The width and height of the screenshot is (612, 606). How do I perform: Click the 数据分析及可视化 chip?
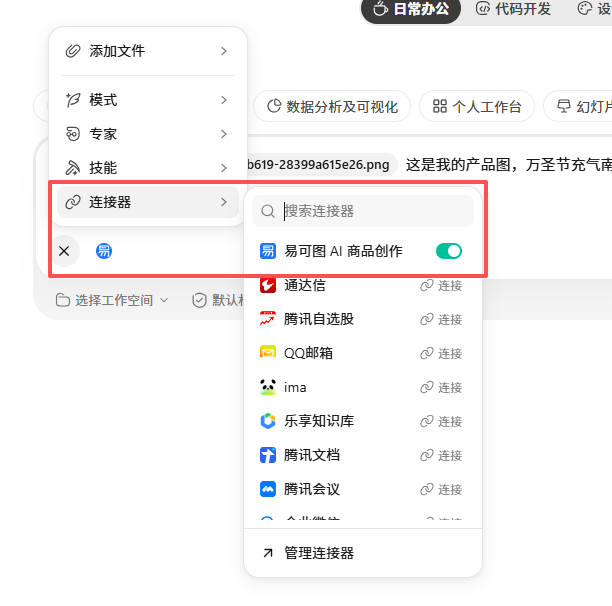pyautogui.click(x=332, y=106)
